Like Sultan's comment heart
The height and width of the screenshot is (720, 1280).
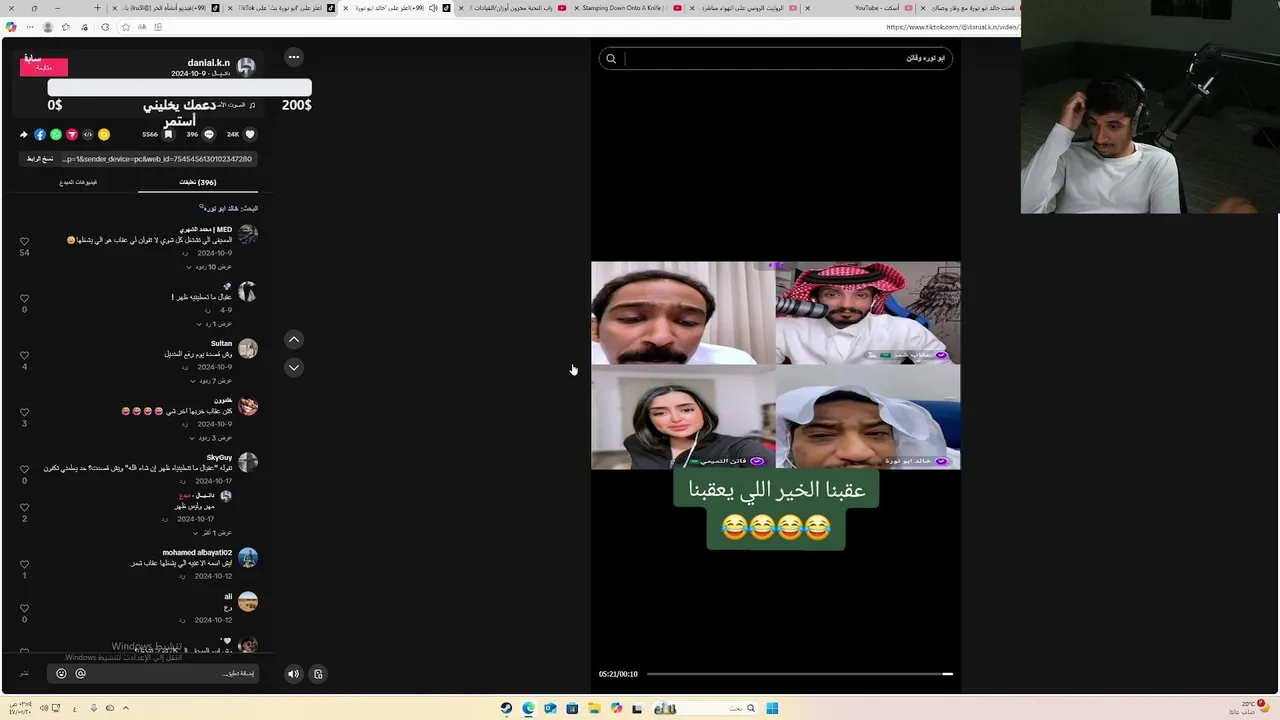point(25,355)
